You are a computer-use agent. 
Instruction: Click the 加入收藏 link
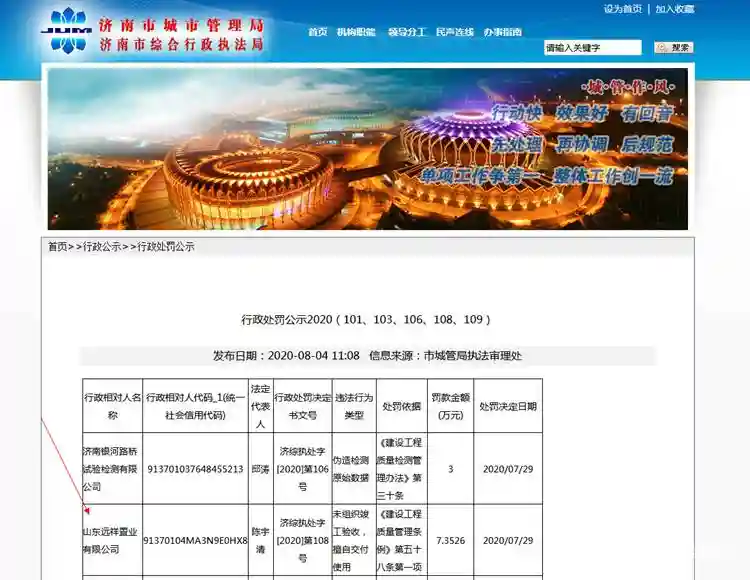[x=675, y=9]
